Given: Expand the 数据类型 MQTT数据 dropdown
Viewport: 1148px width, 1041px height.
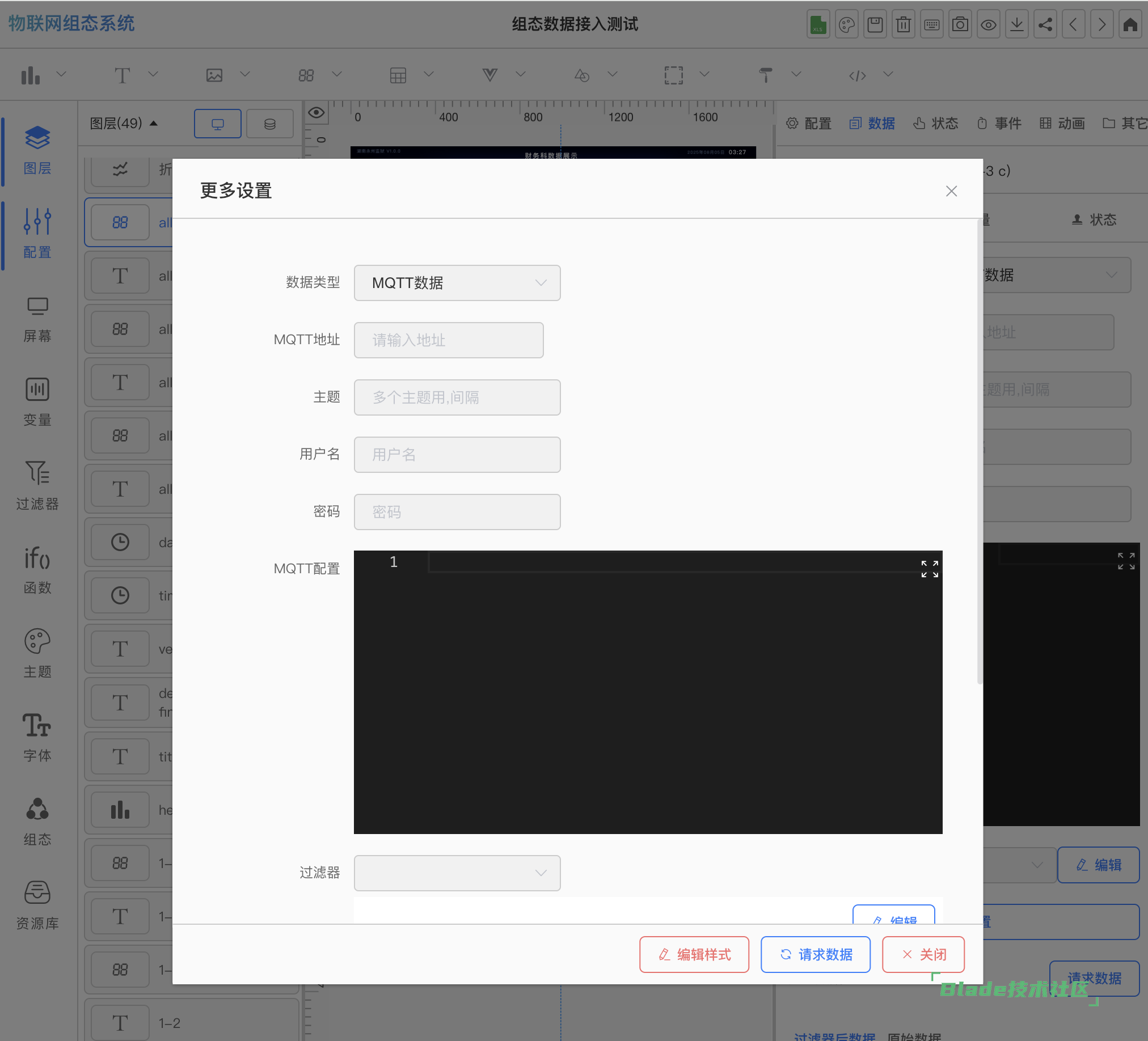Looking at the screenshot, I should coord(457,283).
